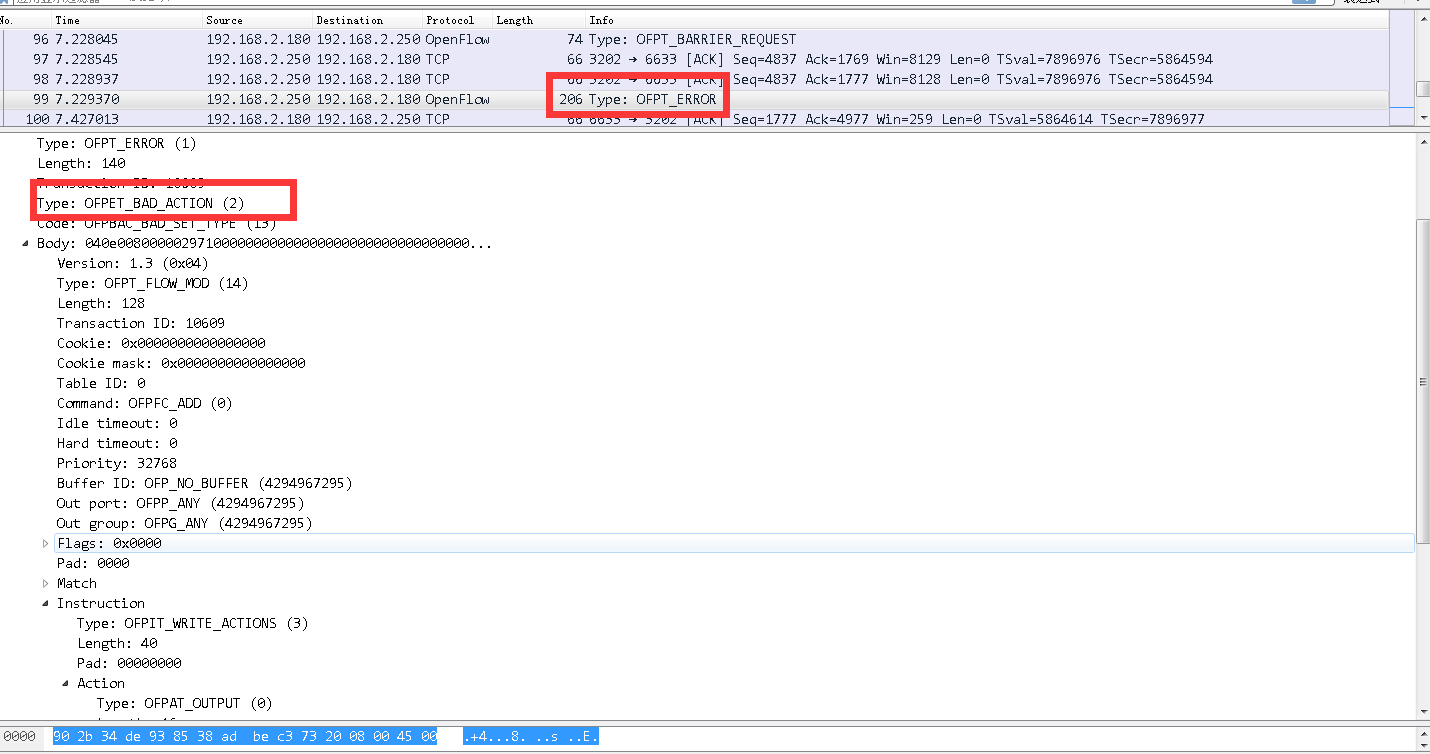The height and width of the screenshot is (754, 1430).
Task: Select the 'Priority: 32768' field
Action: (117, 463)
